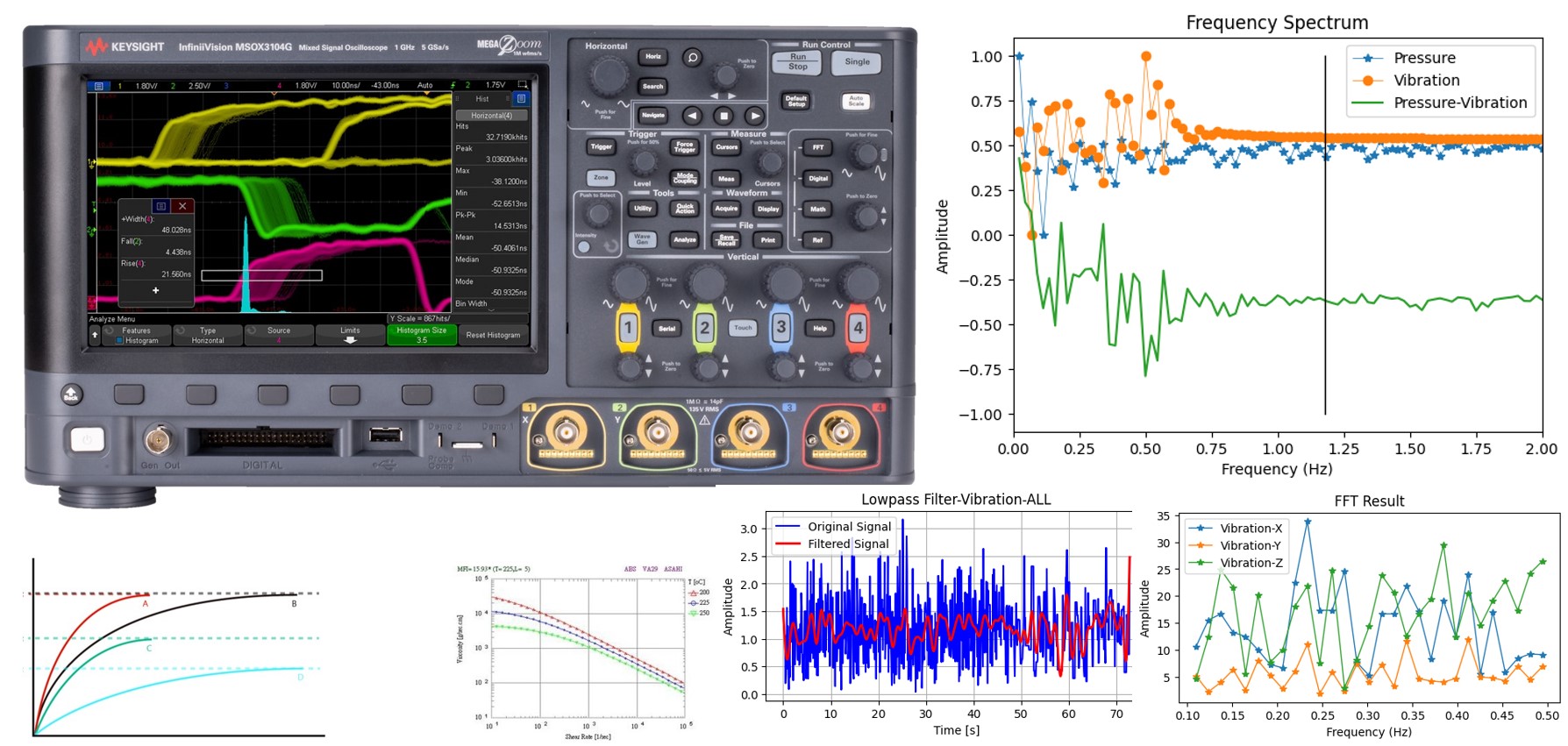Click the Gen Out BNC connector
This screenshot has width=1568, height=746.
coord(158,438)
